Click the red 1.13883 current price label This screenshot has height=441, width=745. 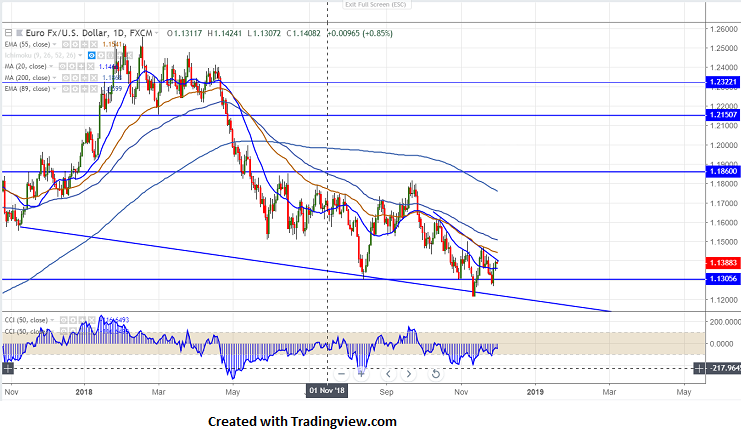pos(723,263)
